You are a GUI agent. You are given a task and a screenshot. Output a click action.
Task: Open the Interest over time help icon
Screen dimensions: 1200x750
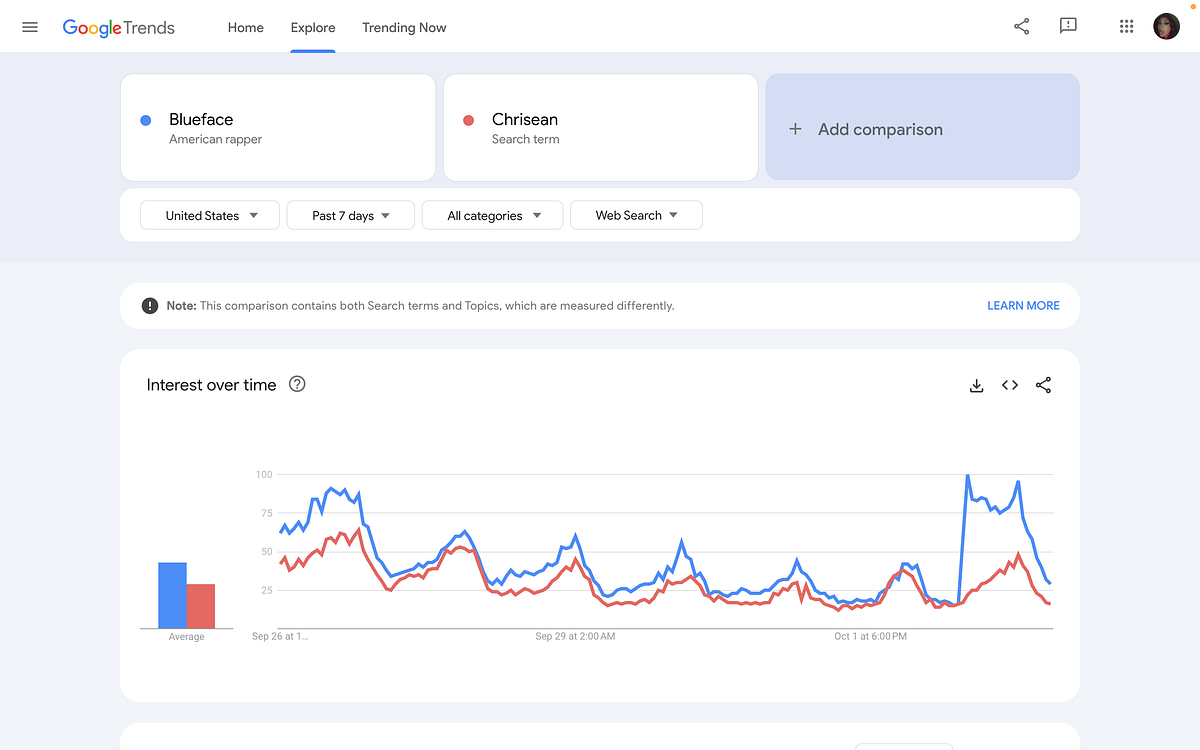coord(297,384)
